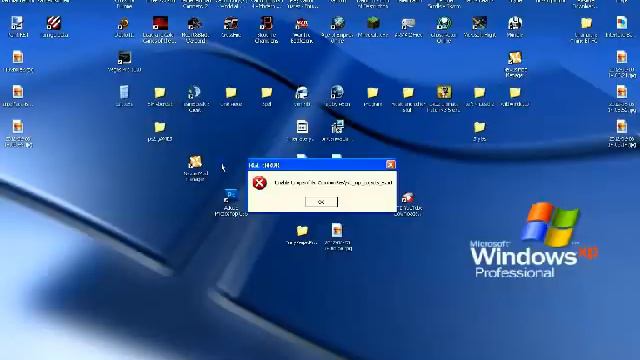The width and height of the screenshot is (640, 360).
Task: Open the white notepad-style document icon
Action: 302,127
